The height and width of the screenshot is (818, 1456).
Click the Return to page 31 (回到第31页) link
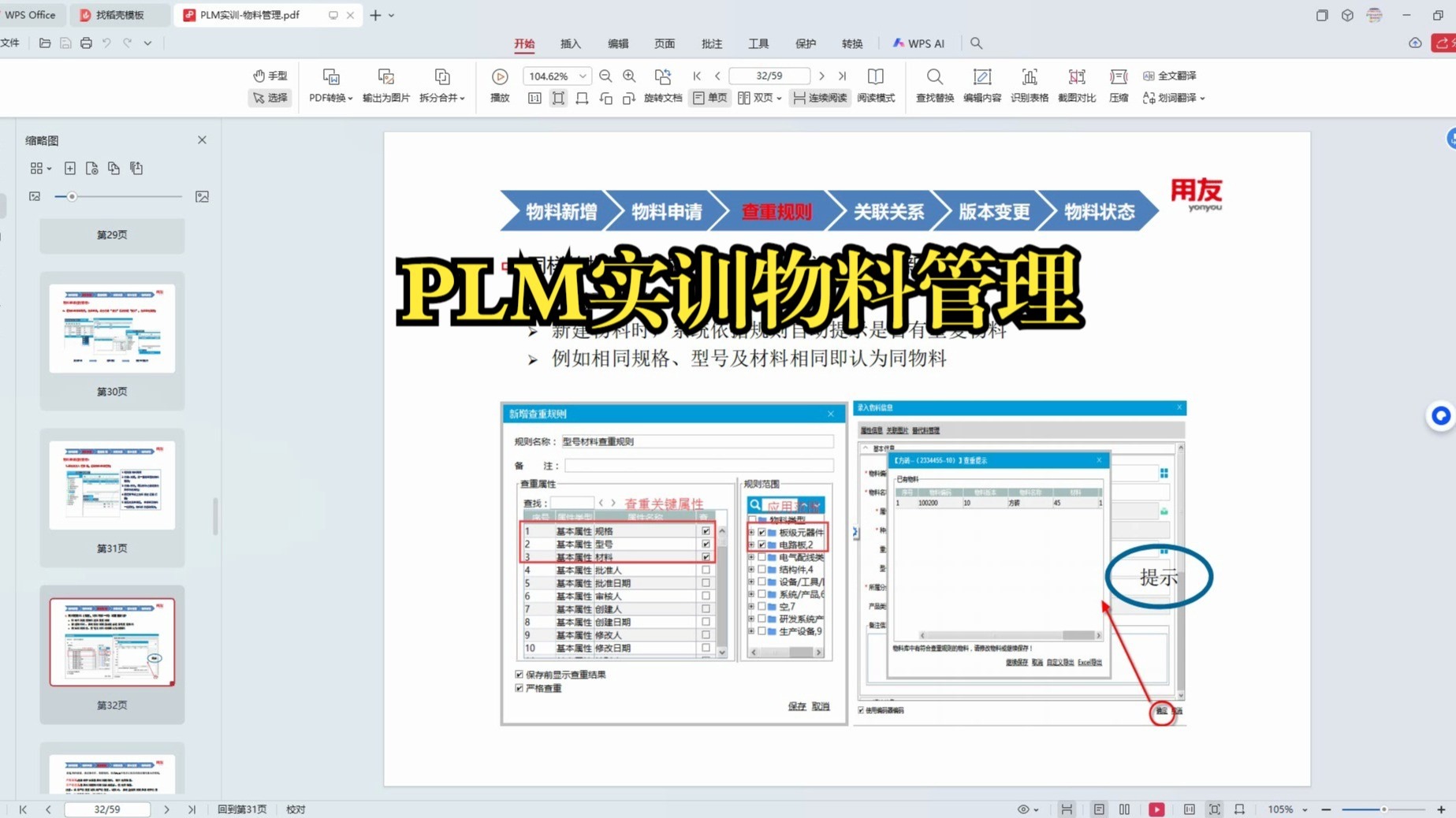point(242,809)
